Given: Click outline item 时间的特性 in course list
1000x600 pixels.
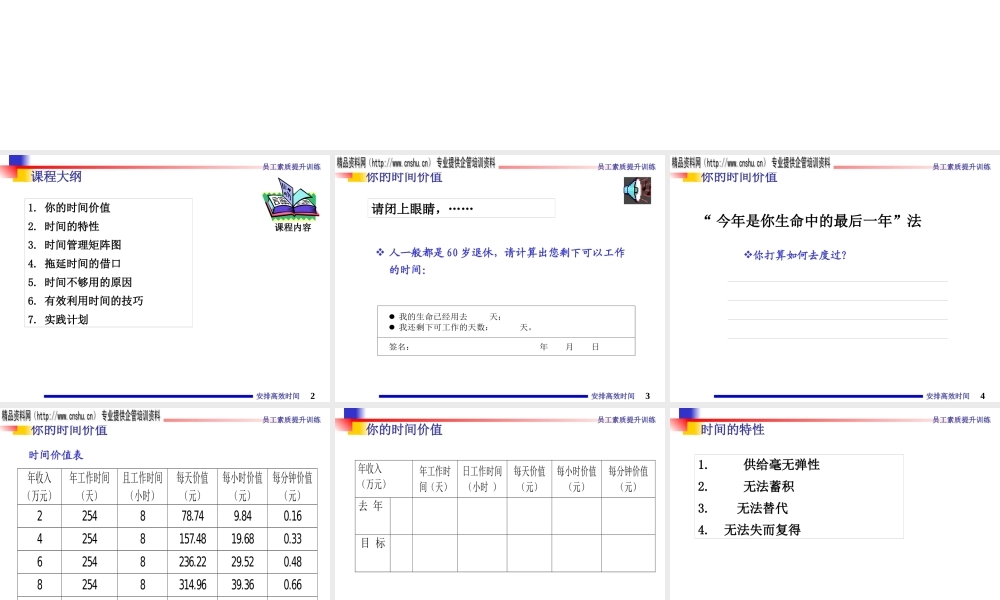Looking at the screenshot, I should [x=71, y=226].
